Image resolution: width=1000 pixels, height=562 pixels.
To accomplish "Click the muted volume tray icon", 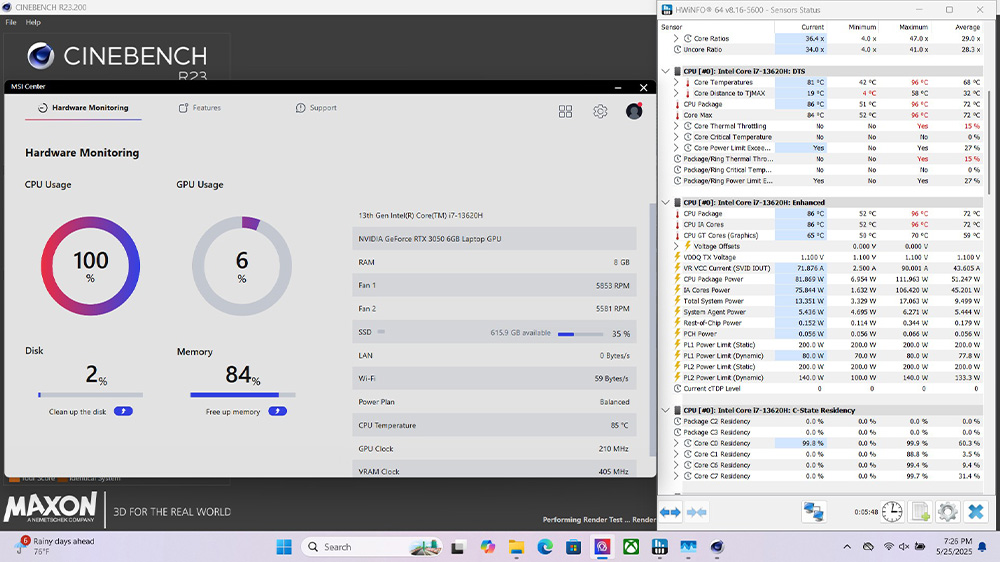I will [904, 547].
